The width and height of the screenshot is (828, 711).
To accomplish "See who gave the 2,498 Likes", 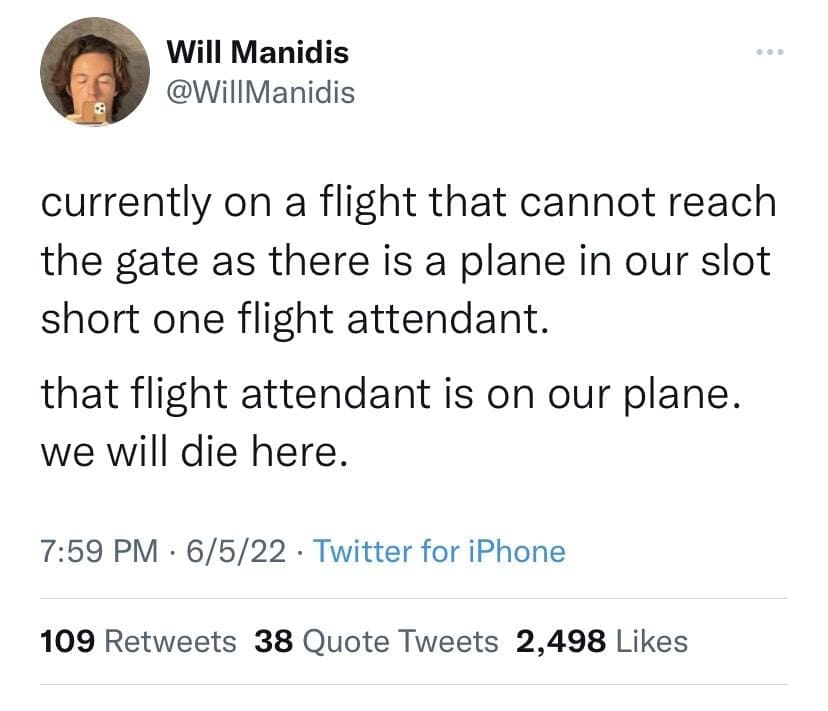I will 601,641.
